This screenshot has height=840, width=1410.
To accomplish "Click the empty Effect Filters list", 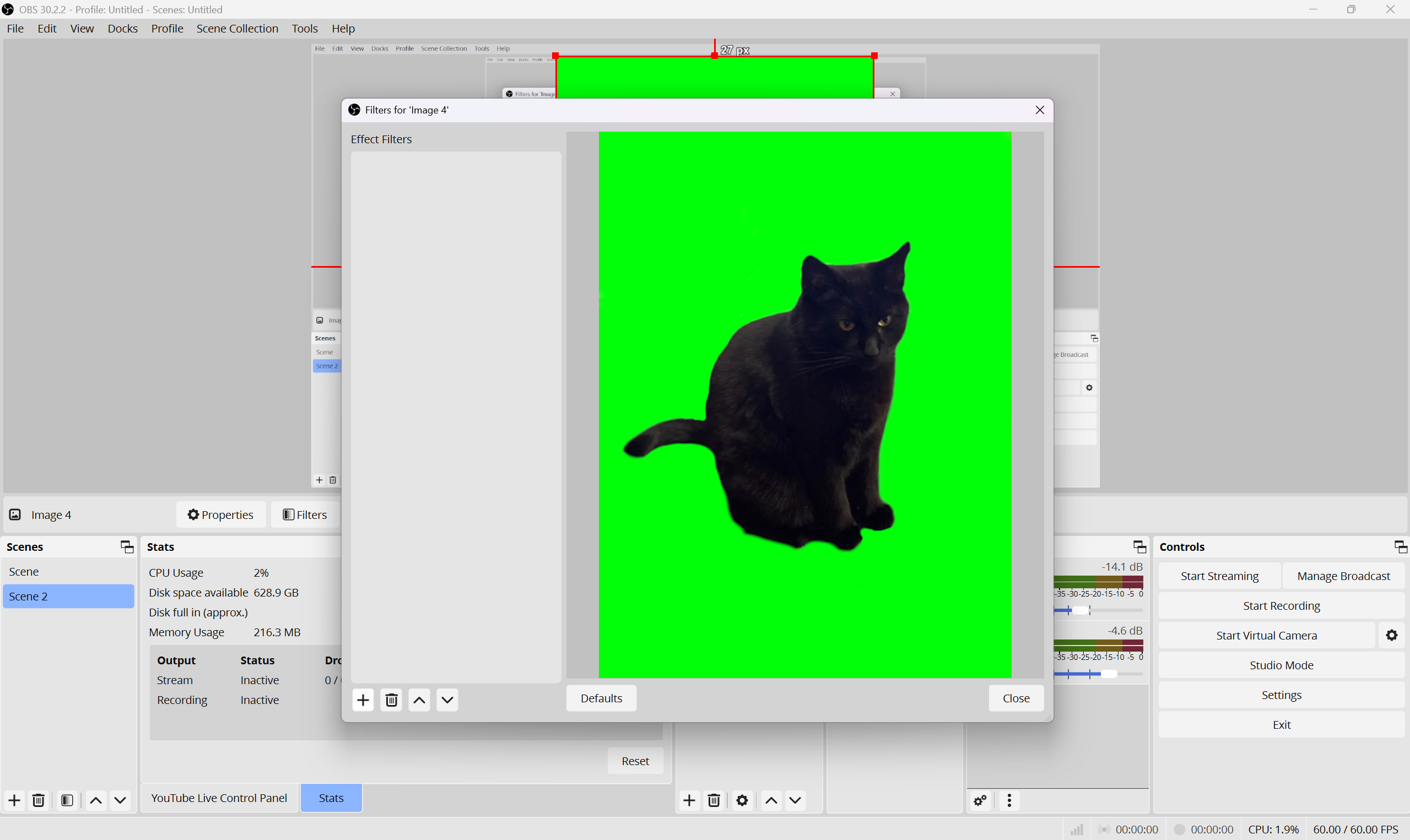I will pos(456,416).
